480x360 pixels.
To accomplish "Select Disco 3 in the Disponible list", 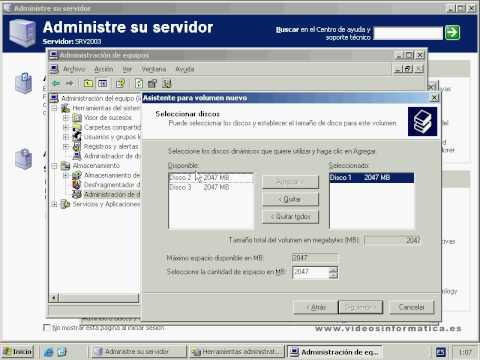I will click(x=211, y=187).
